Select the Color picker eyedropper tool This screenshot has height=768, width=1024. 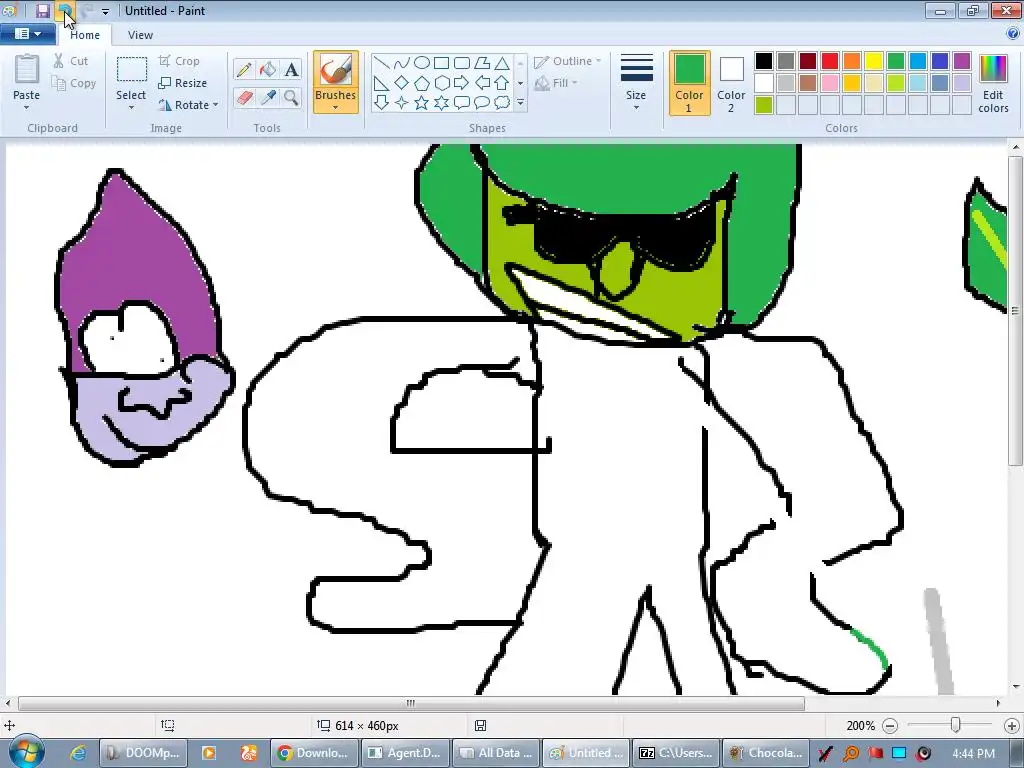pyautogui.click(x=268, y=97)
